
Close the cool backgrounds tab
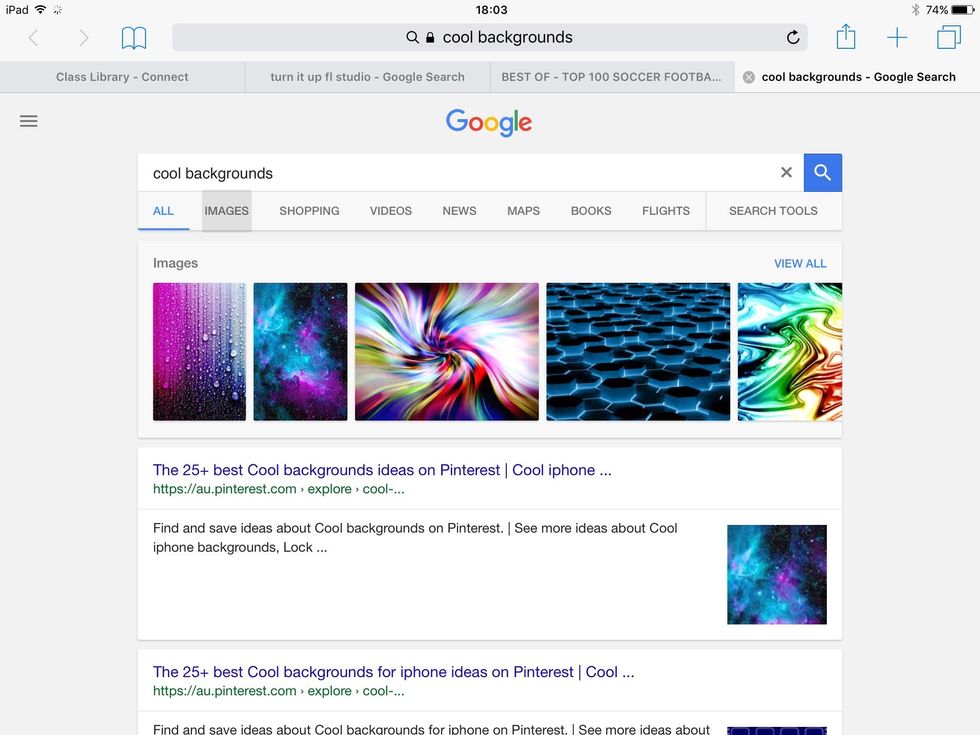(x=749, y=77)
